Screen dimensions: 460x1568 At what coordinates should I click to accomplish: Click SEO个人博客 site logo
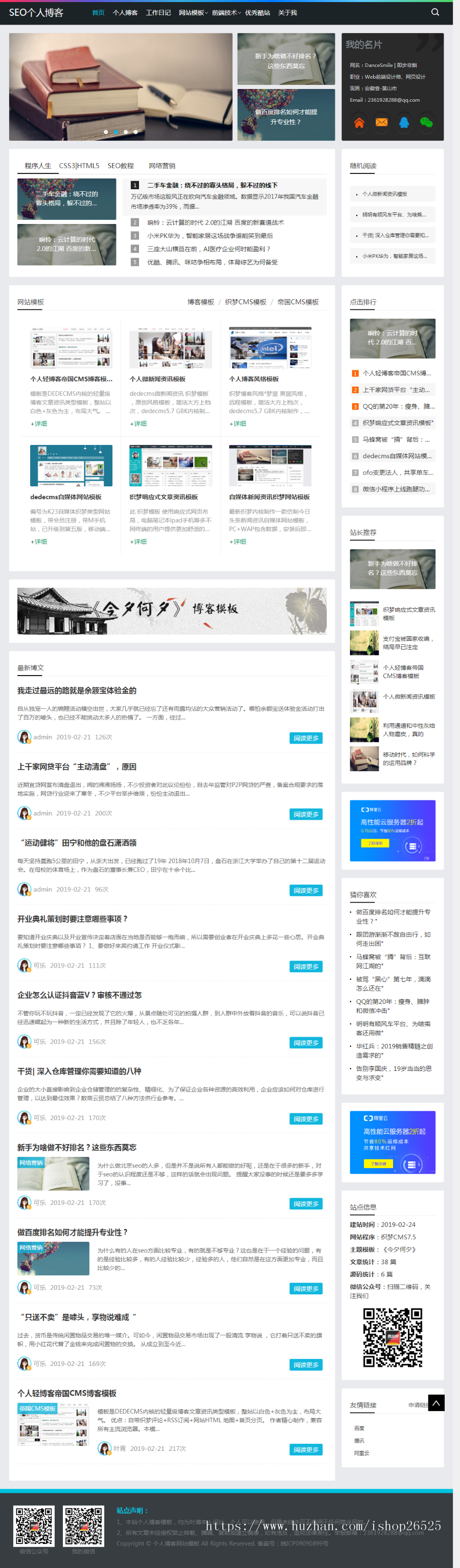pos(36,12)
